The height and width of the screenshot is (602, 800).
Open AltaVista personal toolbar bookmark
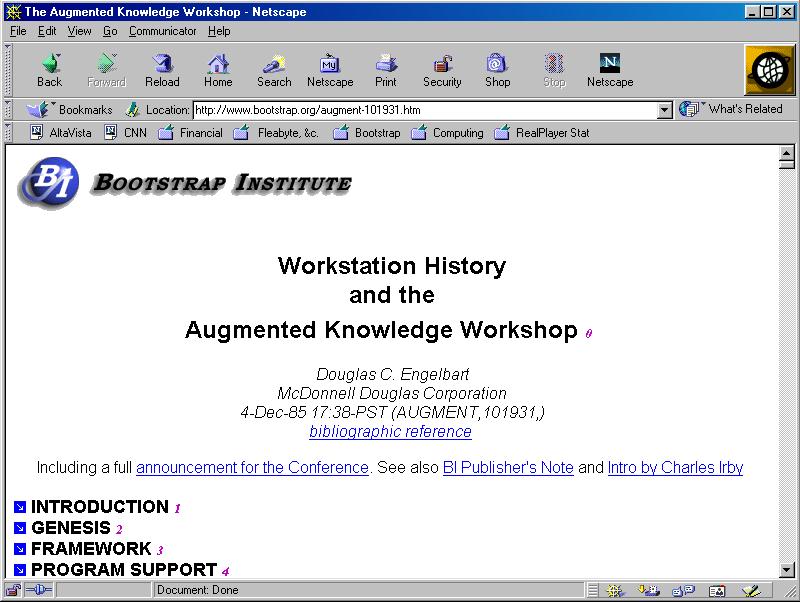[61, 133]
